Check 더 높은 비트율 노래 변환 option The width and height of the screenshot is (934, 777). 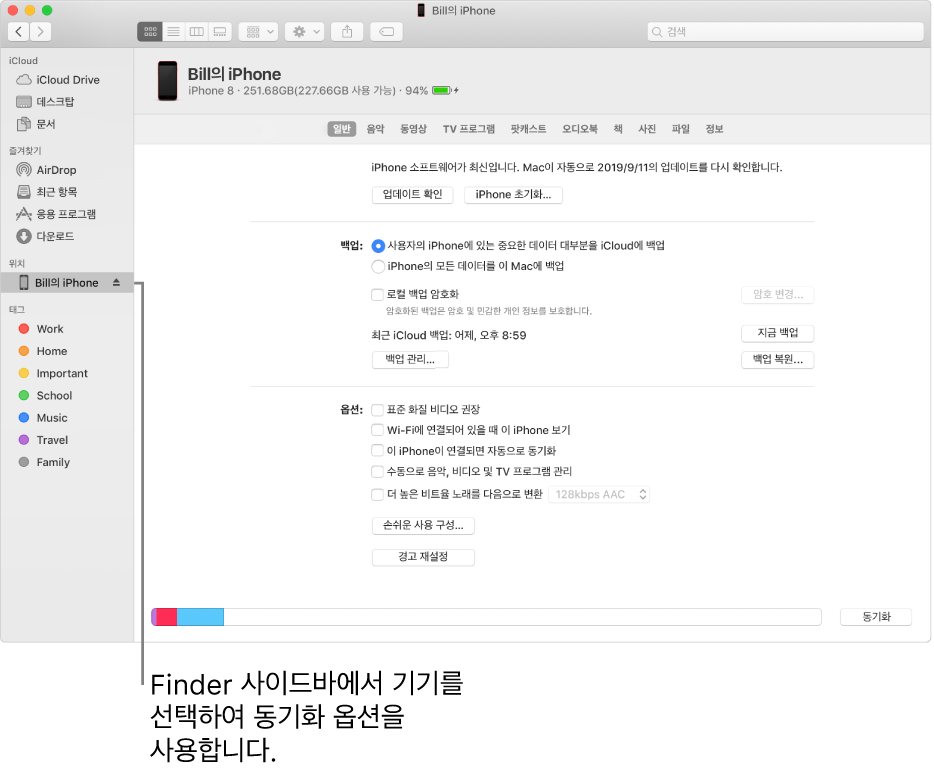tap(377, 495)
